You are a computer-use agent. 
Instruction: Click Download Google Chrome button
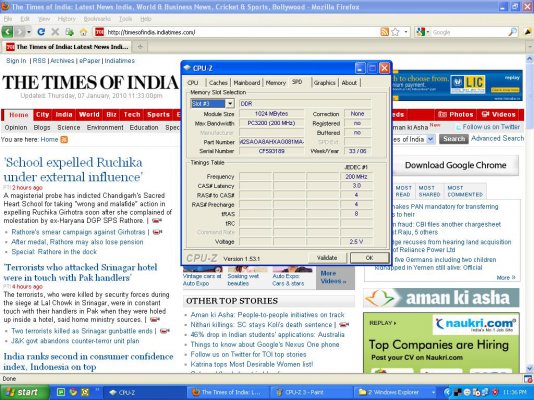(x=455, y=165)
